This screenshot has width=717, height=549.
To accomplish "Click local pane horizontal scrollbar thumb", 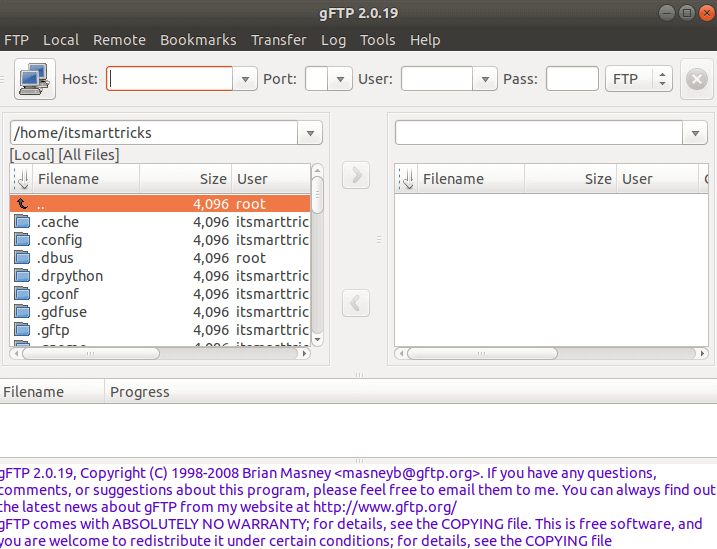I will 91,353.
